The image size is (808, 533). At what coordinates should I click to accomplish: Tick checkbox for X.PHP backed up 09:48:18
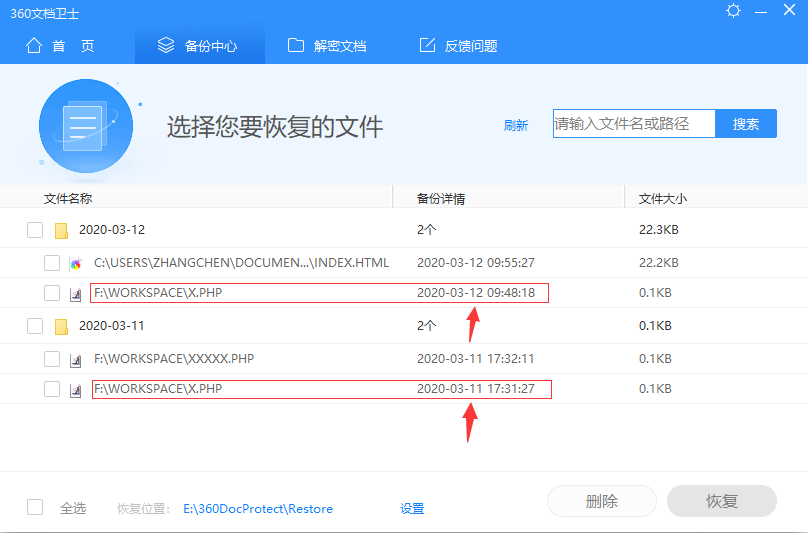(x=52, y=293)
